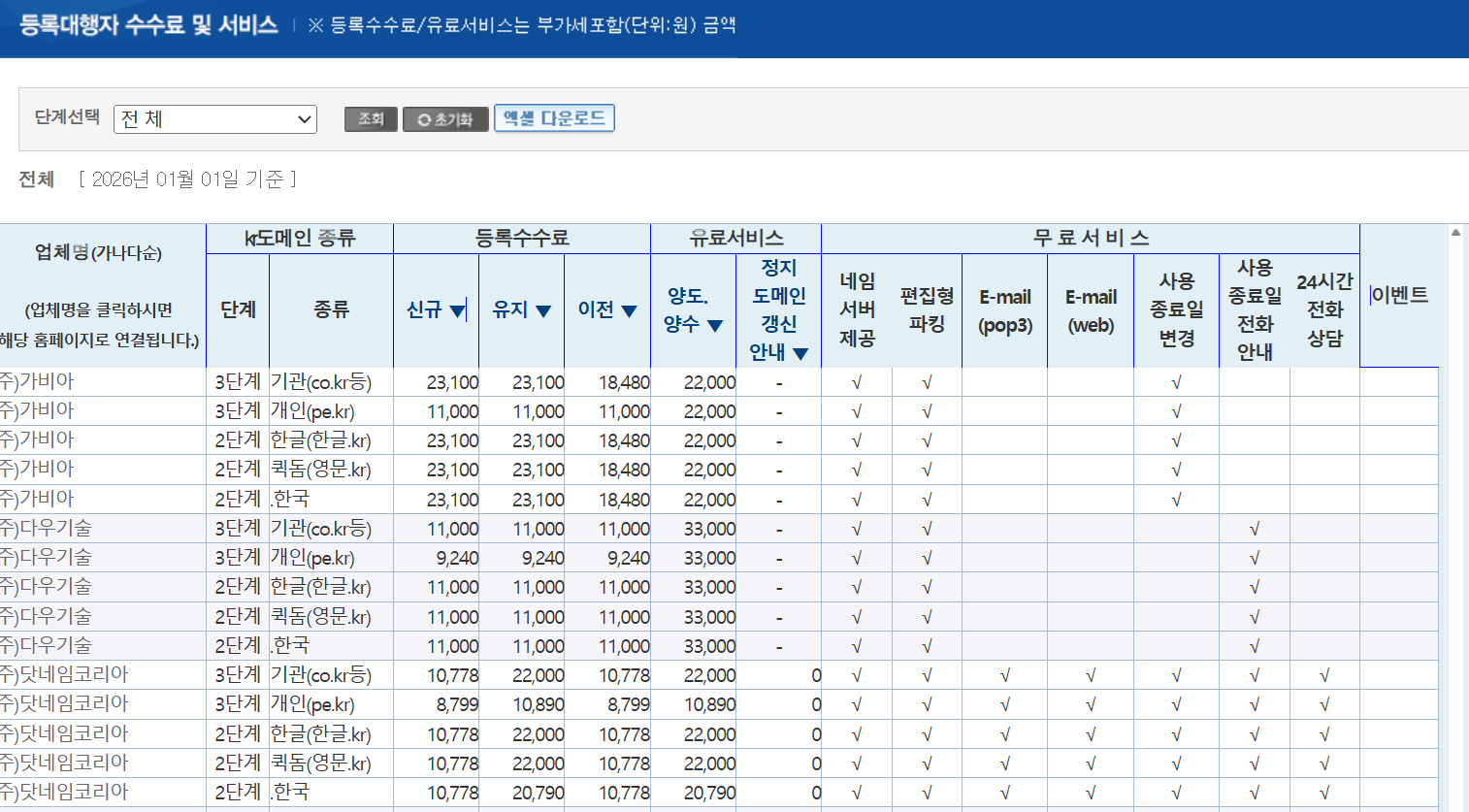Click 퀵돔(영문.kr) type in 가비아 row
Viewport: 1469px width, 812px height.
tap(321, 470)
